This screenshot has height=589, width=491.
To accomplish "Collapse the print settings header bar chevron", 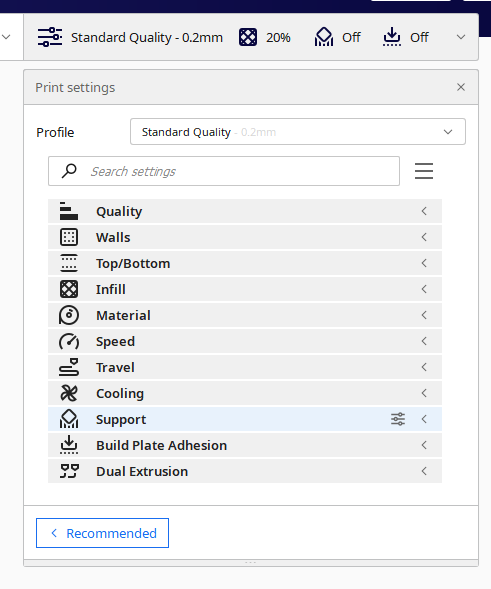I will click(x=461, y=37).
